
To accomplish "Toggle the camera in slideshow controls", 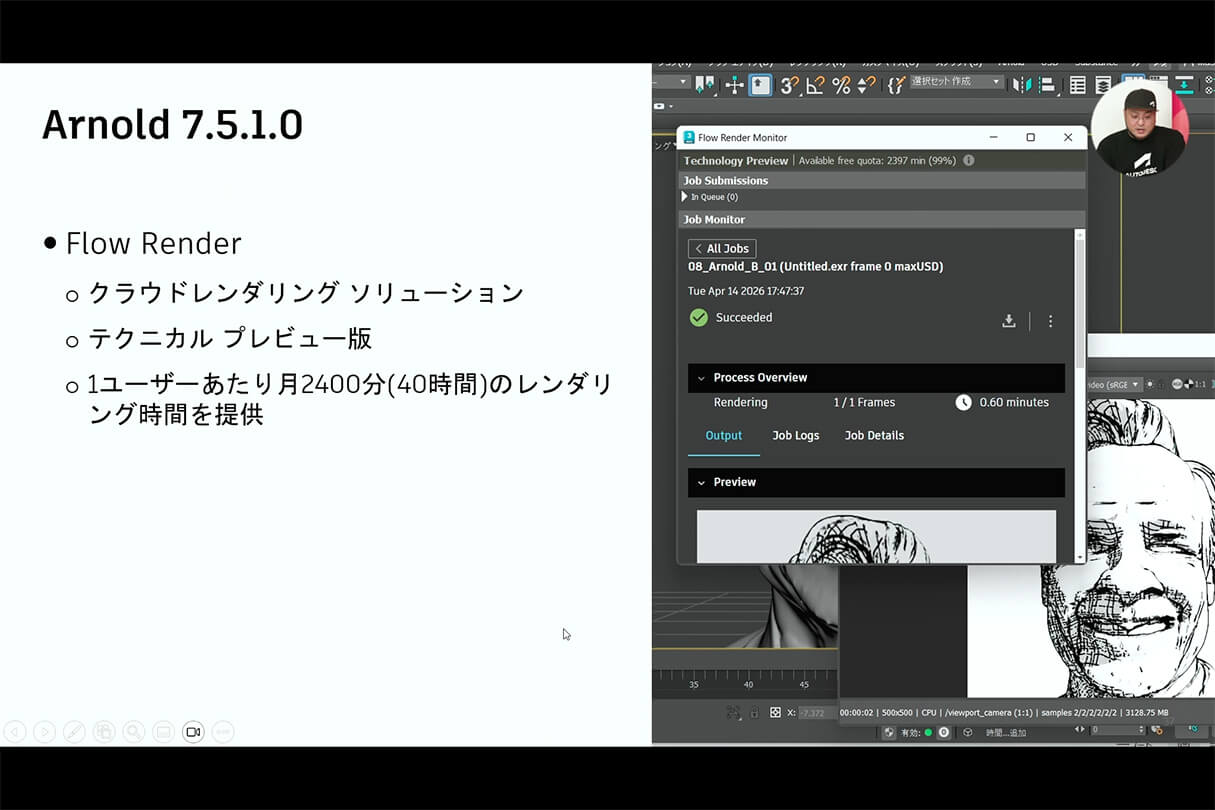I will click(x=193, y=732).
